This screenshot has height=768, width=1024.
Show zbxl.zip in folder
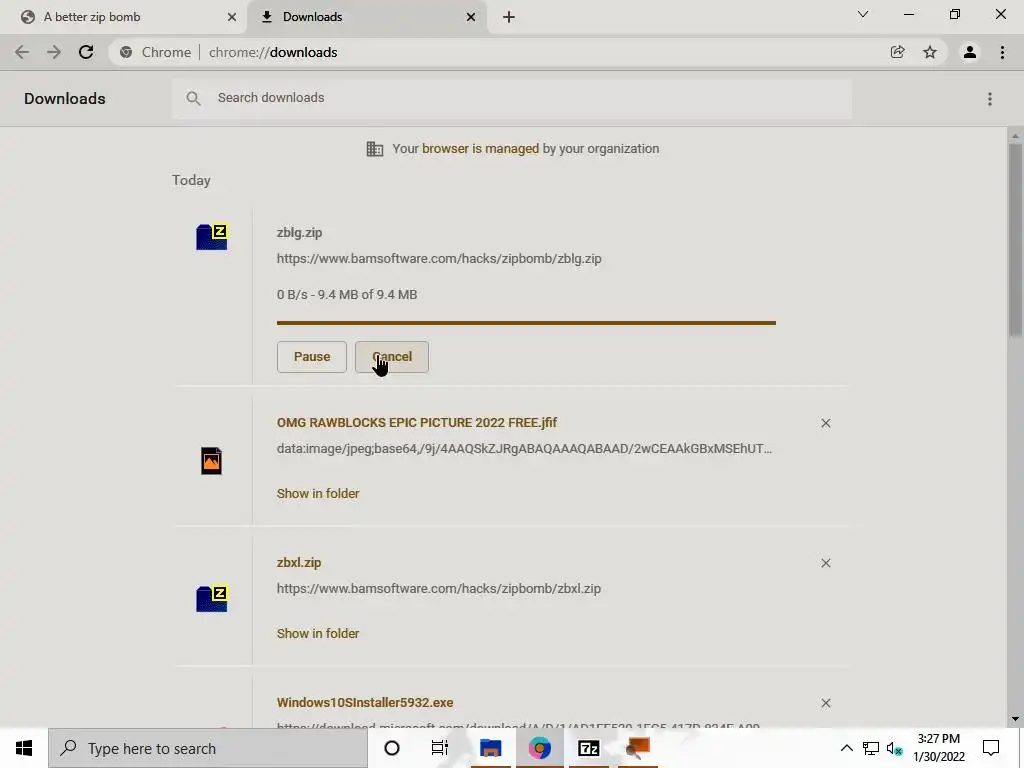(318, 633)
